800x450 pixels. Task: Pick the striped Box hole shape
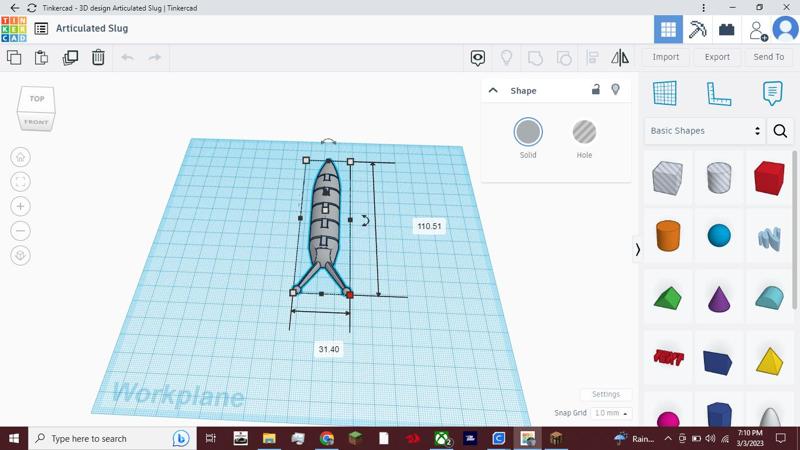(x=667, y=178)
